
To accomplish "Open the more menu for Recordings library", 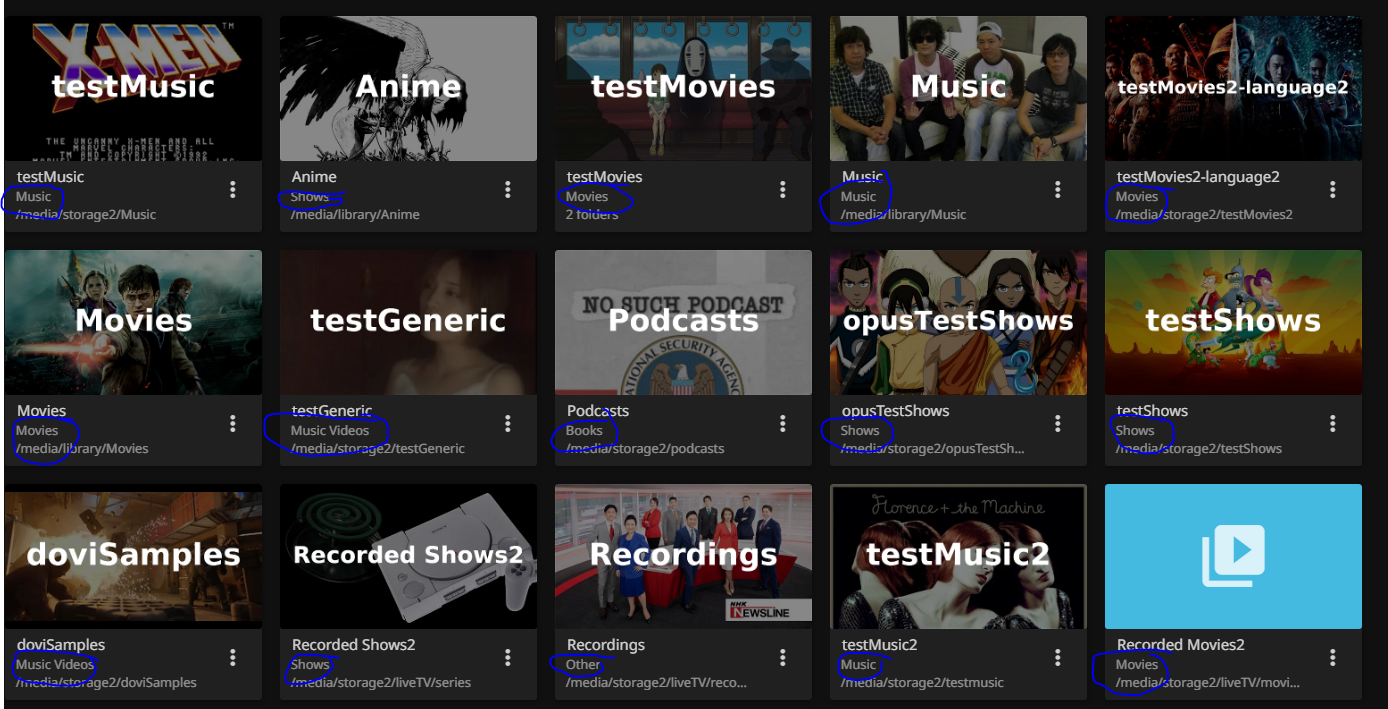I will coord(783,657).
